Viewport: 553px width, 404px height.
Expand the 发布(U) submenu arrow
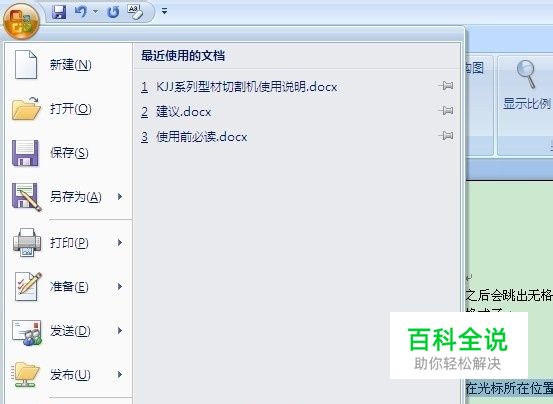(x=120, y=375)
